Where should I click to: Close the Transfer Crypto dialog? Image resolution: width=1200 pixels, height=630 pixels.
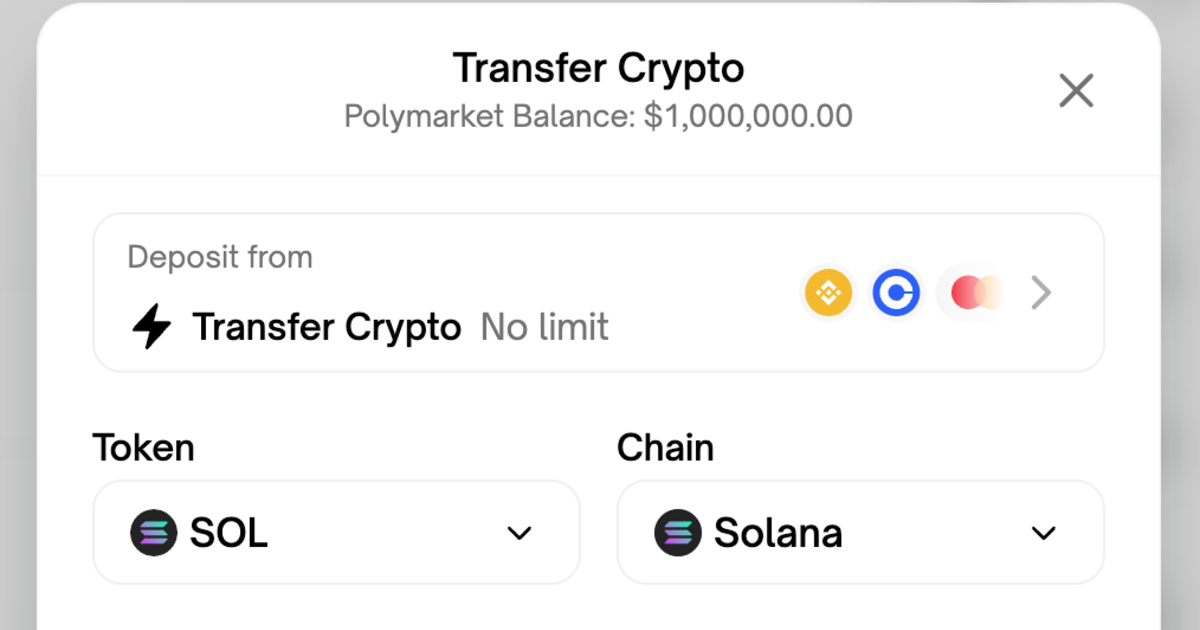click(1076, 91)
